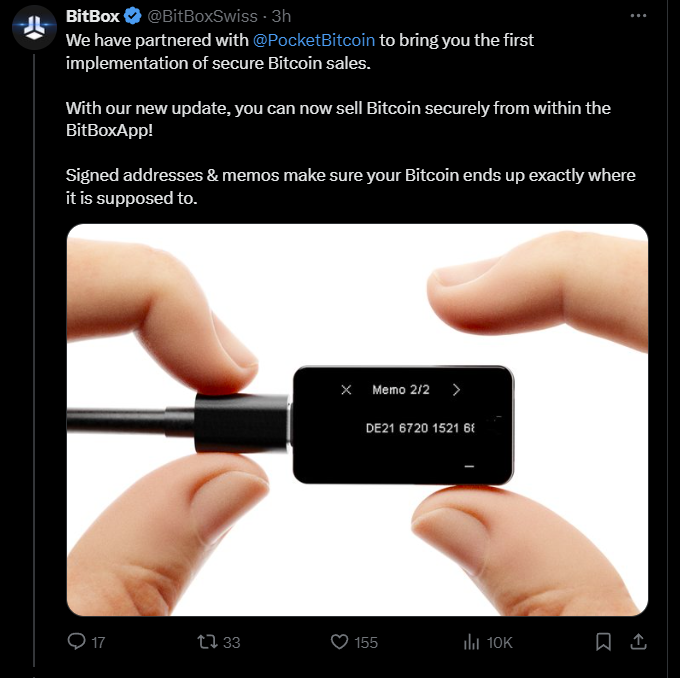Click the BitBox display name

click(92, 17)
